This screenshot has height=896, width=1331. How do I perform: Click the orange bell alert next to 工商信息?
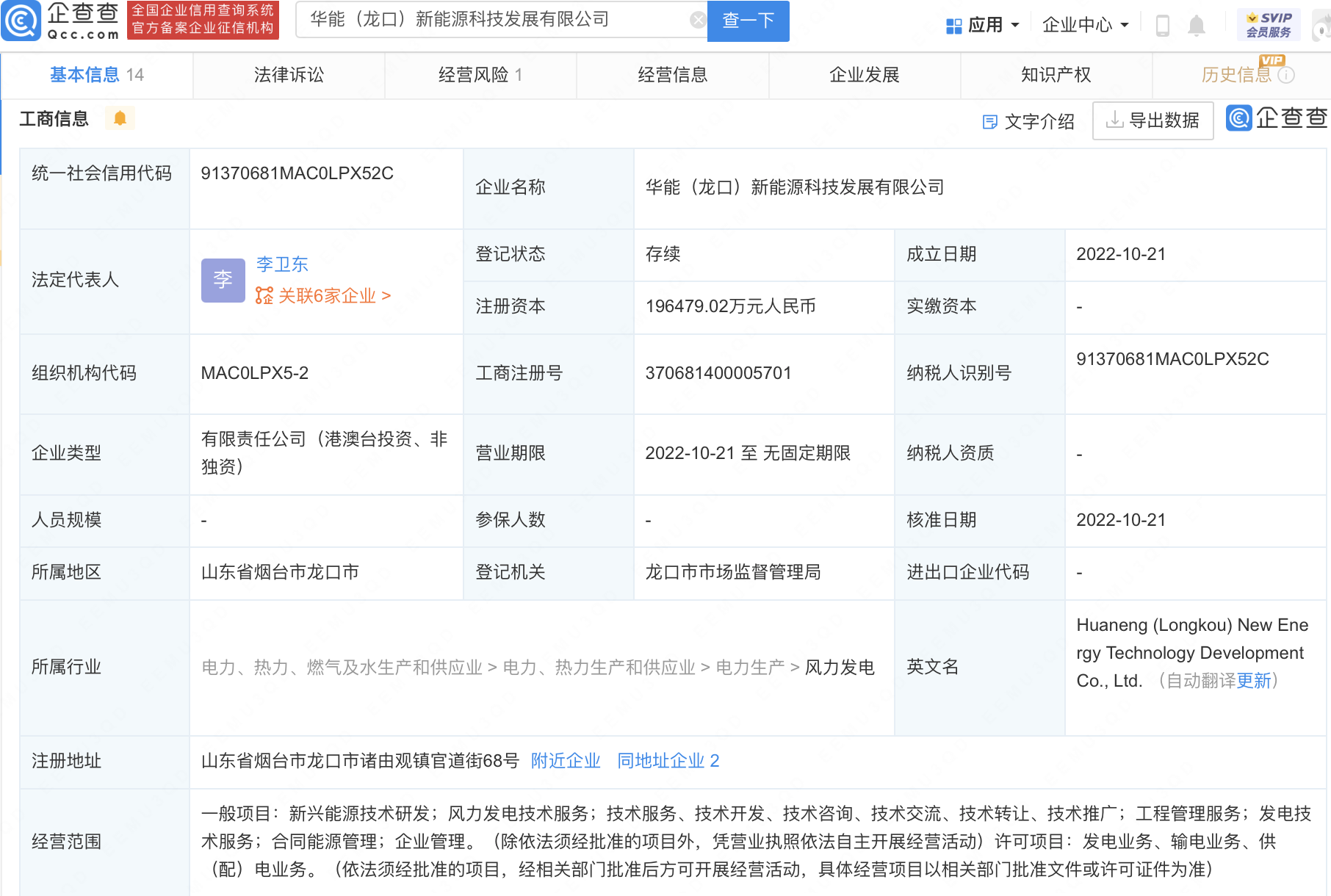click(x=120, y=118)
